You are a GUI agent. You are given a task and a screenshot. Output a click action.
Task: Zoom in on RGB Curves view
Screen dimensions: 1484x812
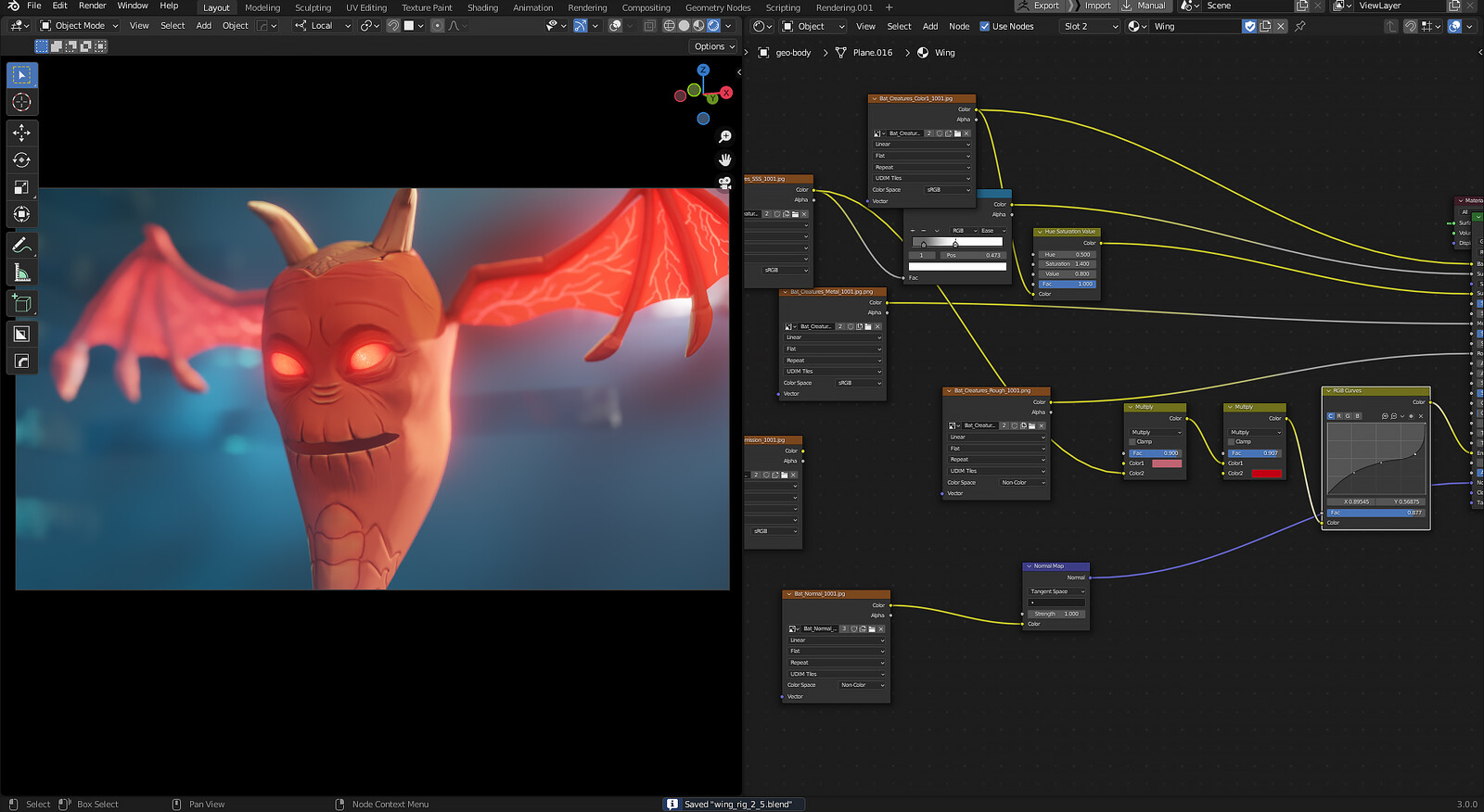click(1385, 416)
